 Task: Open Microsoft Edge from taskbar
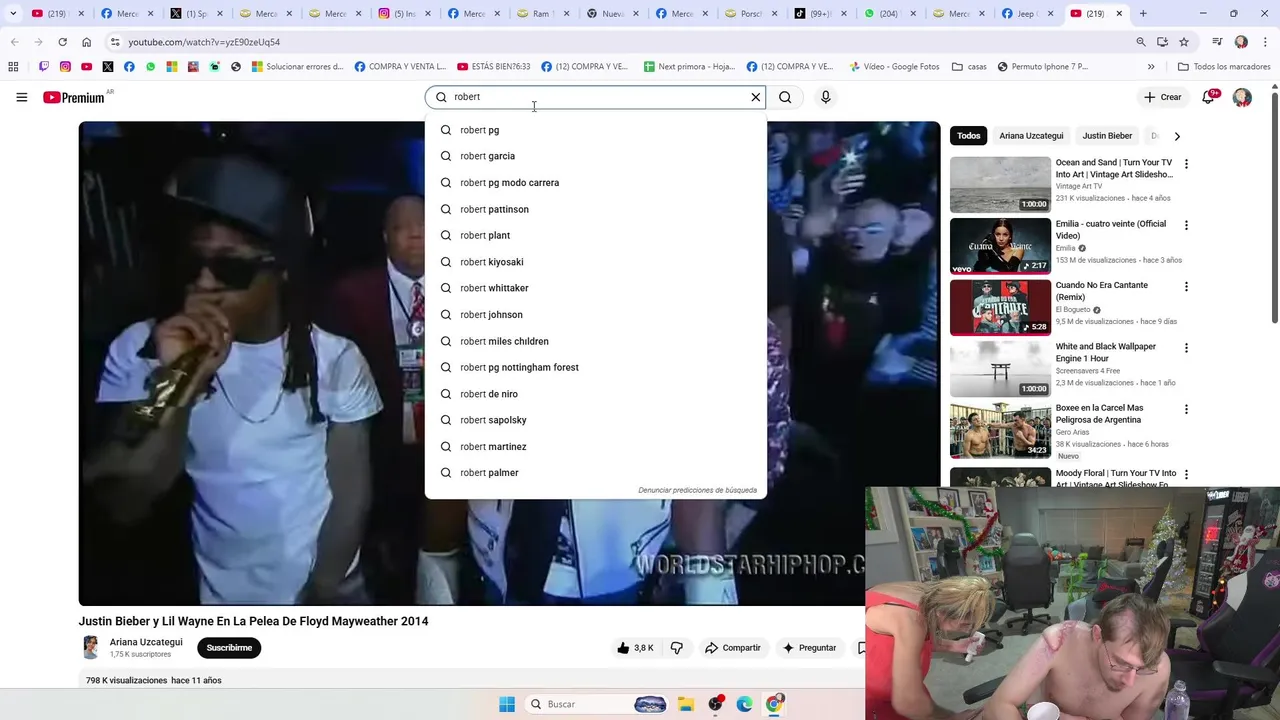[744, 704]
